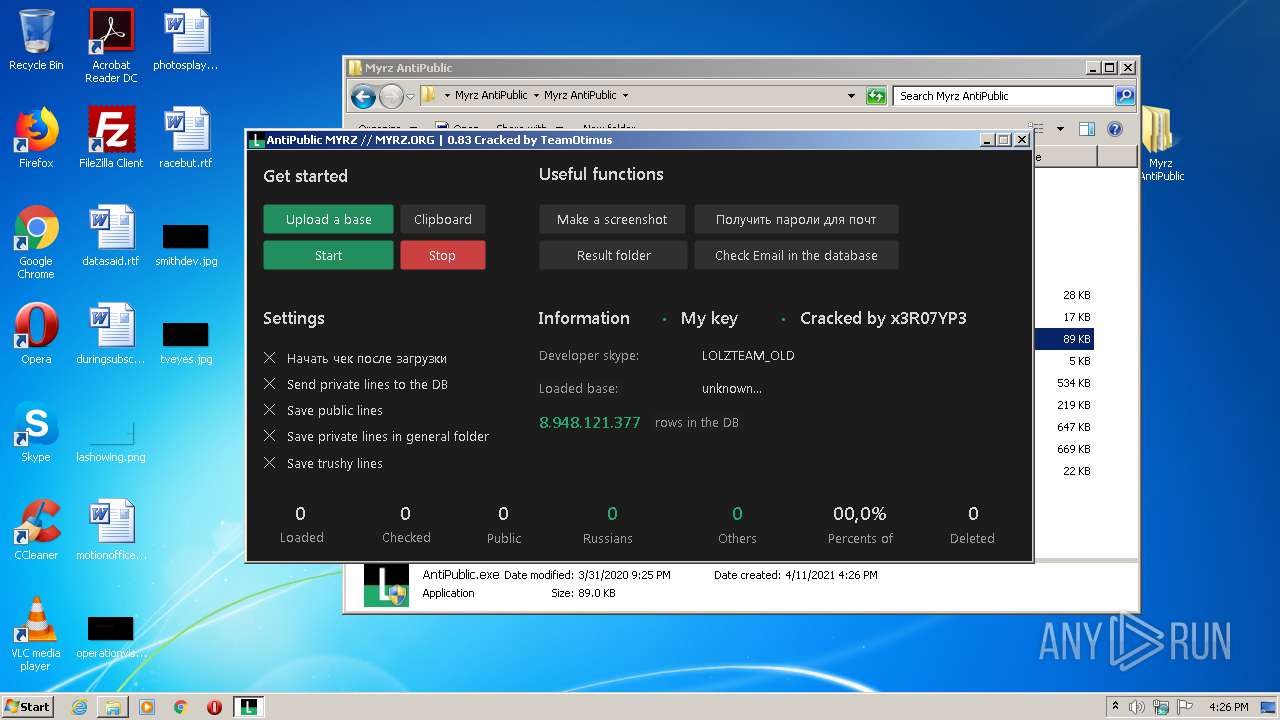The image size is (1280, 720).
Task: Click Make a screenshot
Action: pos(612,219)
